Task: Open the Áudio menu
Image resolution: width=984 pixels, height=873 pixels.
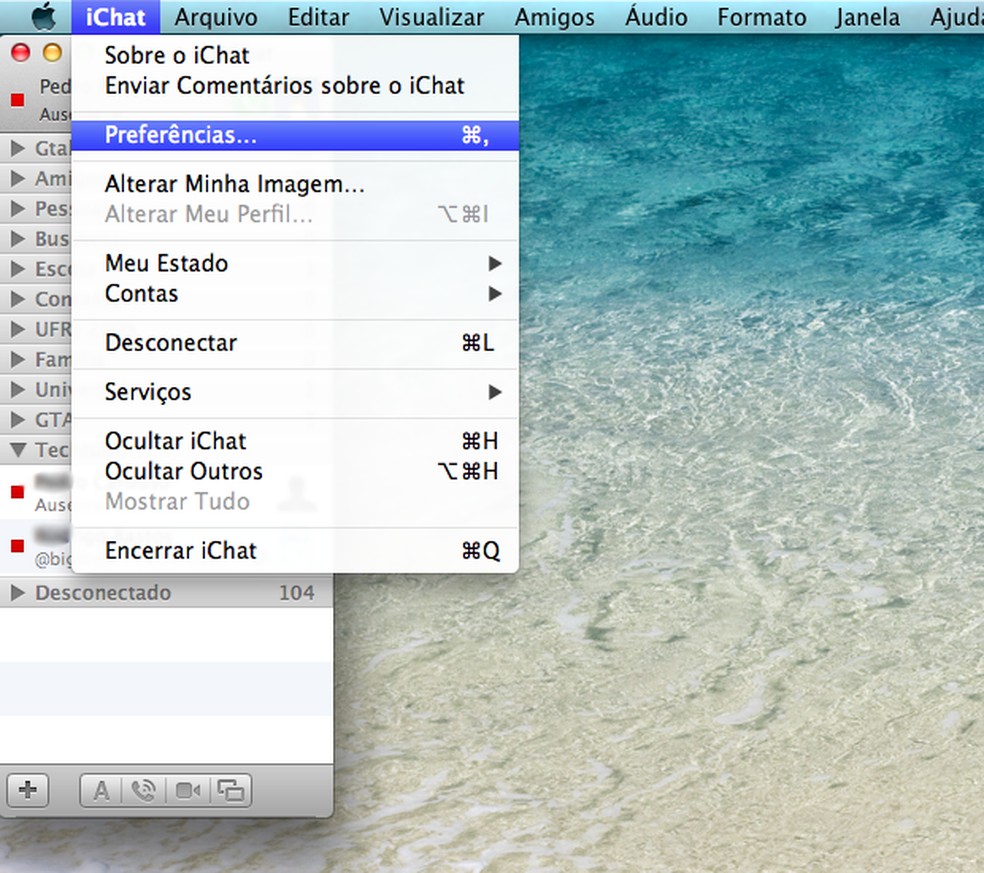Action: click(656, 17)
